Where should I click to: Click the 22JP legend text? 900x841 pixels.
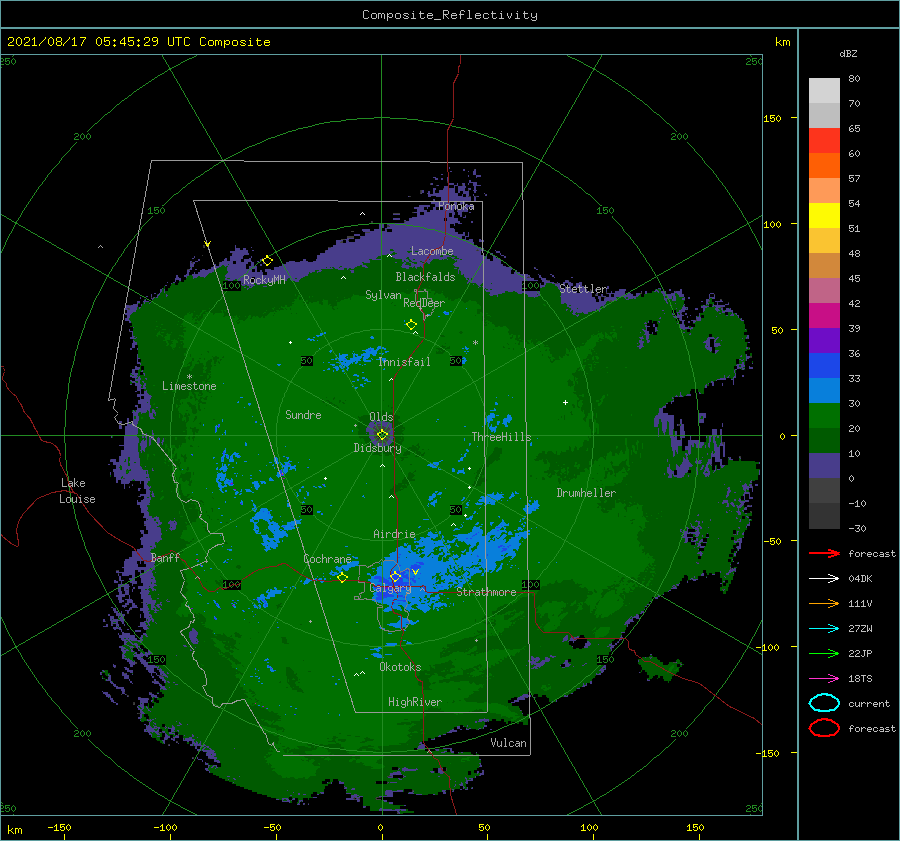tap(860, 653)
